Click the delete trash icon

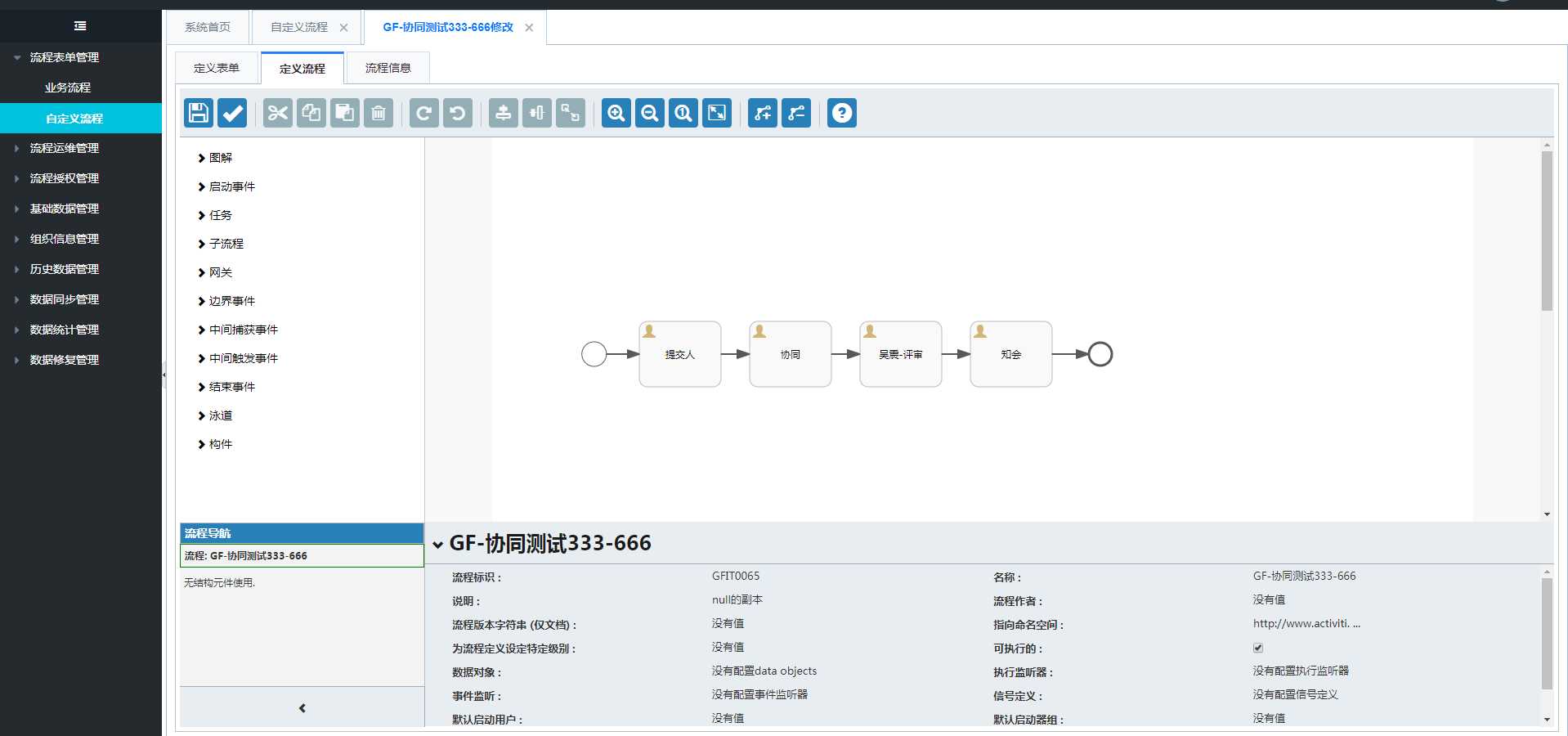[x=379, y=113]
